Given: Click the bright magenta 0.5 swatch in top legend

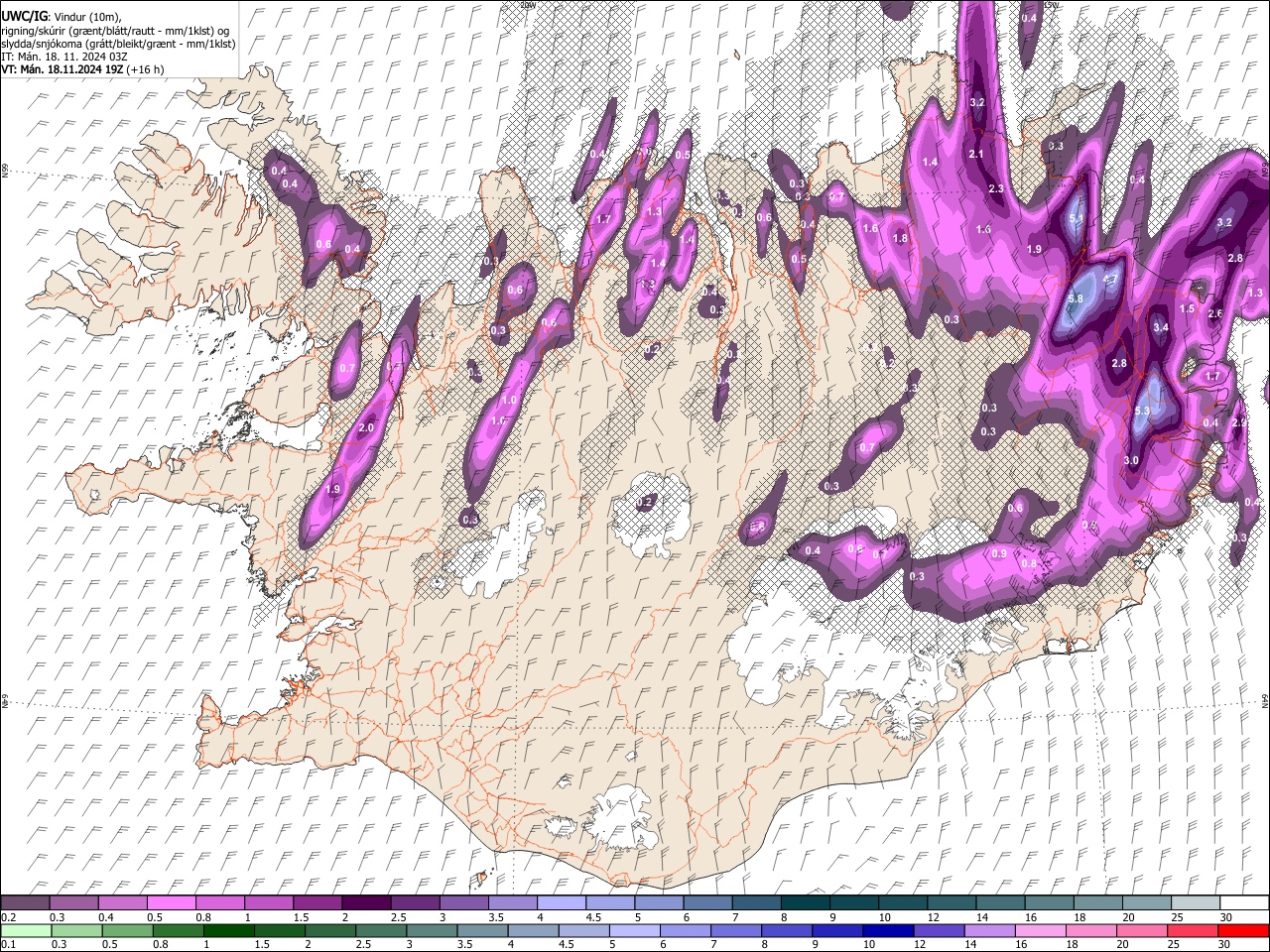Looking at the screenshot, I should tap(172, 902).
